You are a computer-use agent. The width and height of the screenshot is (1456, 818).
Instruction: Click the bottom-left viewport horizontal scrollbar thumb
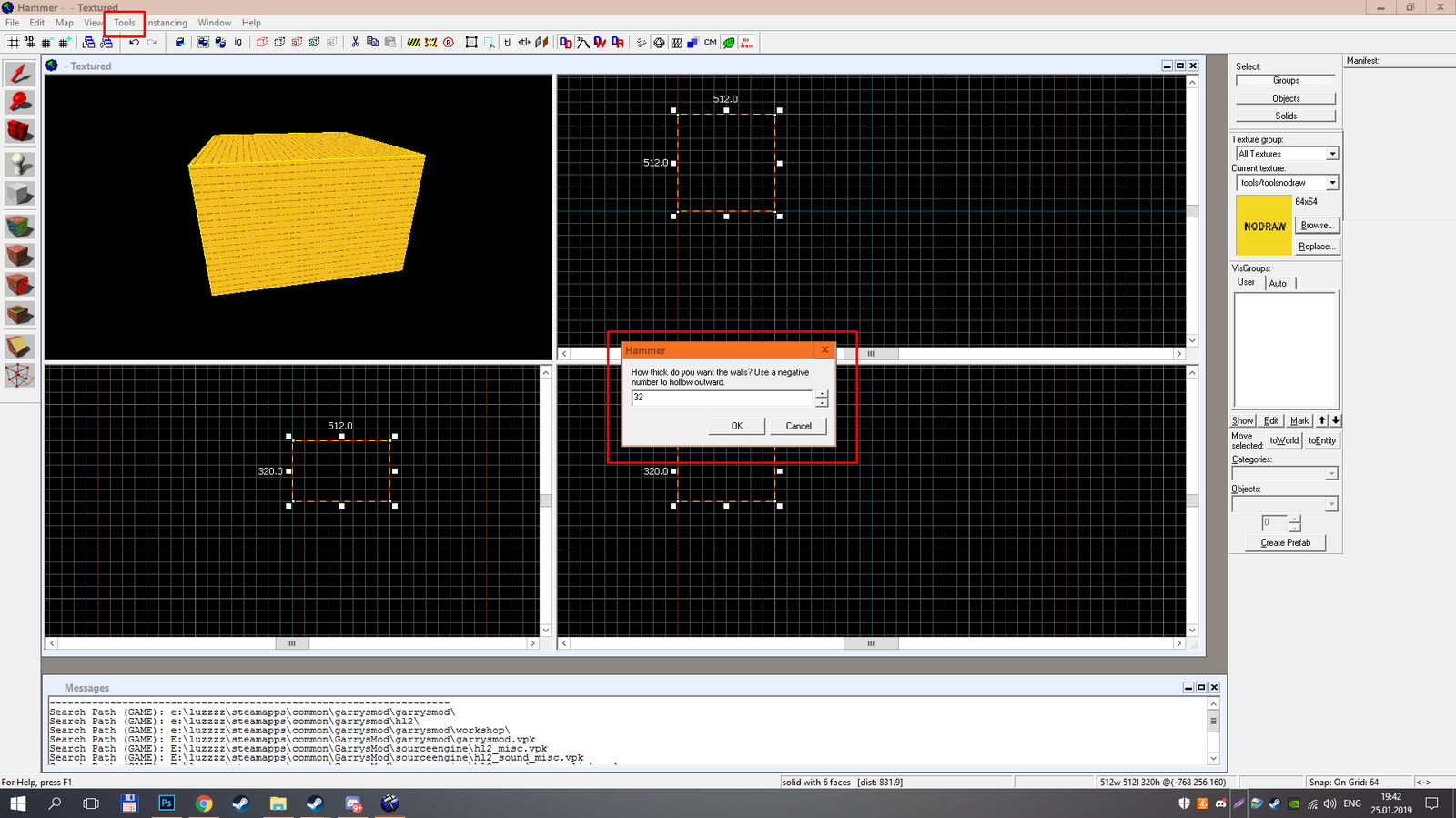(x=292, y=643)
